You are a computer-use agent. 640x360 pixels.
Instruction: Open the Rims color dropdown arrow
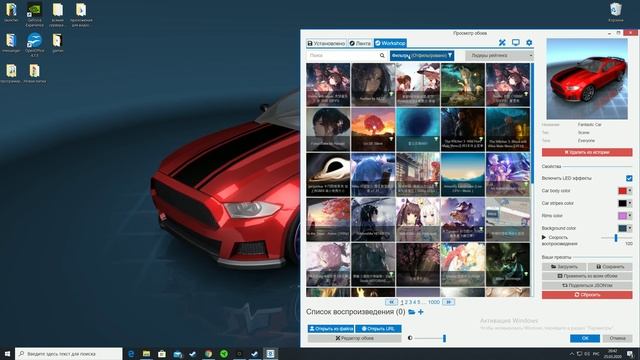click(x=630, y=216)
